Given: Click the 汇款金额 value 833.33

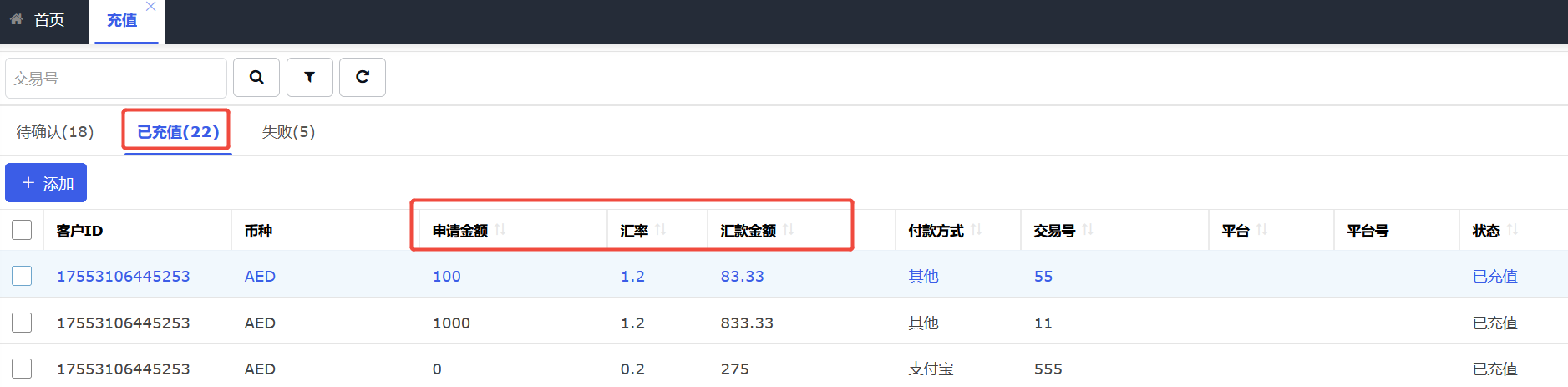Looking at the screenshot, I should (747, 323).
